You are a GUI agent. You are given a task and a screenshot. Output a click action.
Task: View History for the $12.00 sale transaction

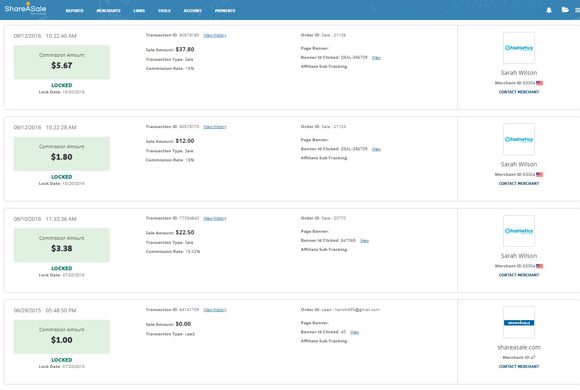click(x=215, y=127)
